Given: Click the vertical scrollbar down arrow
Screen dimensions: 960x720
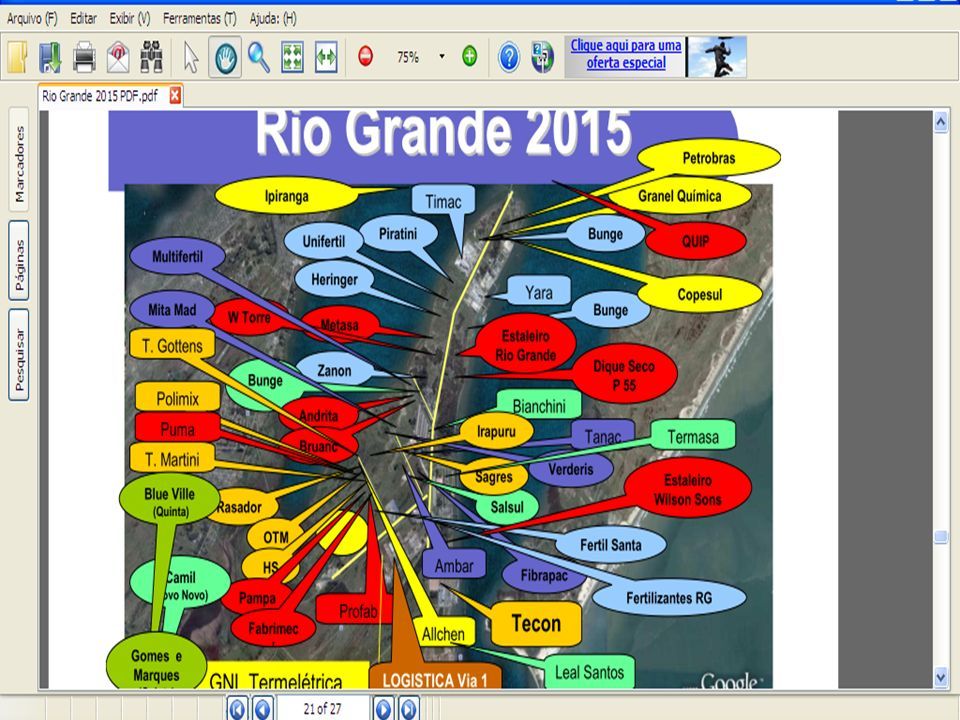Looking at the screenshot, I should coord(941,677).
